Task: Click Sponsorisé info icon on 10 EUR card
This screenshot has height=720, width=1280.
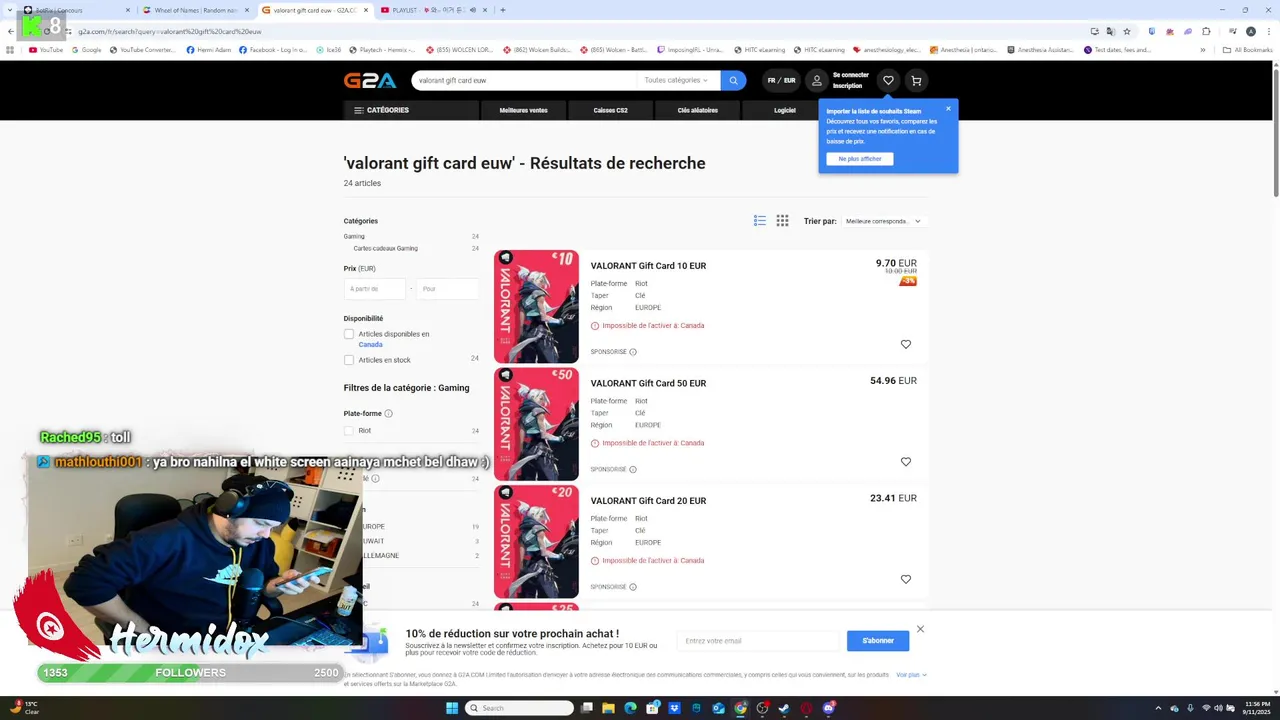Action: pos(633,352)
